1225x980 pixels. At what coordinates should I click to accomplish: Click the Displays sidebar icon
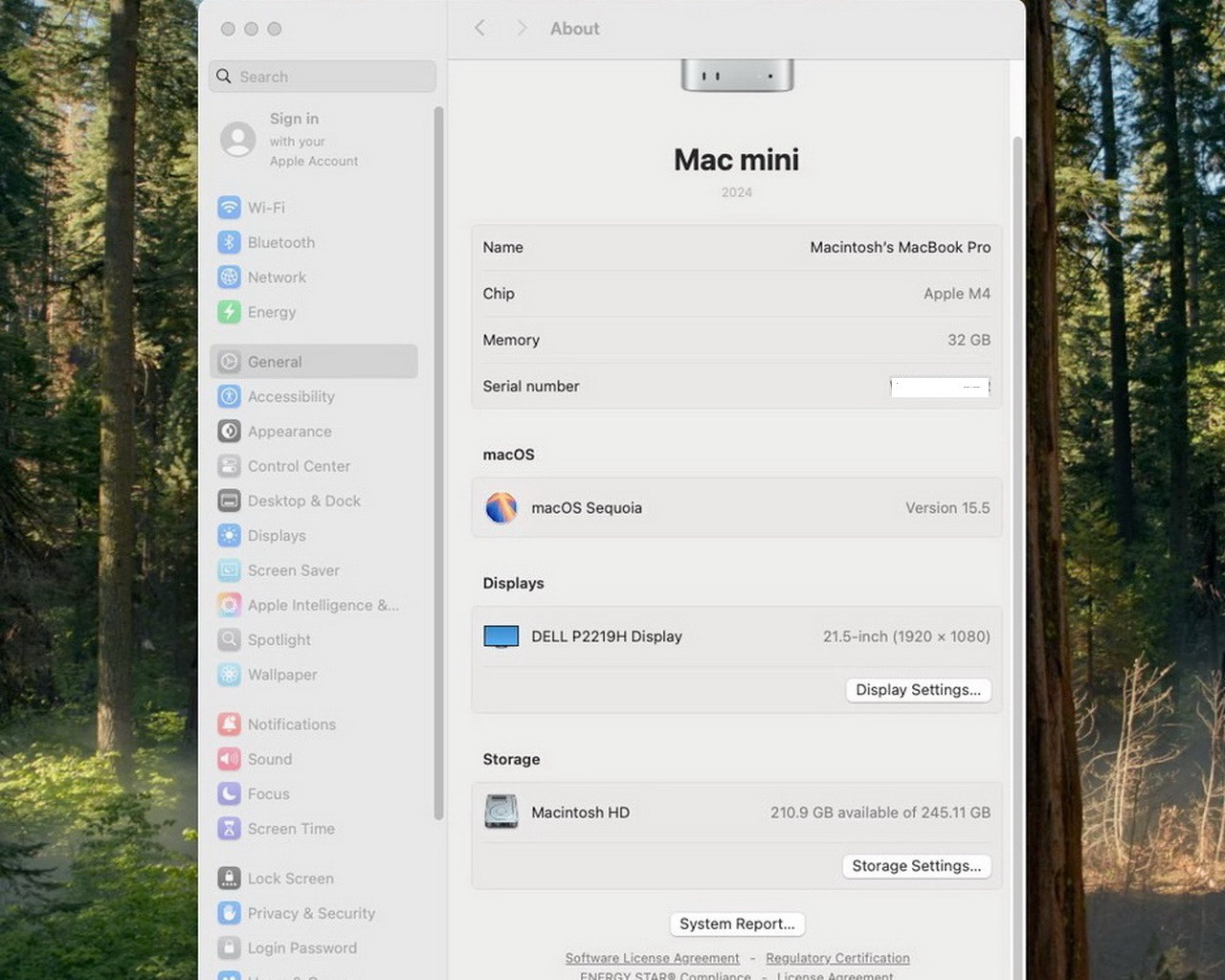[x=229, y=536]
